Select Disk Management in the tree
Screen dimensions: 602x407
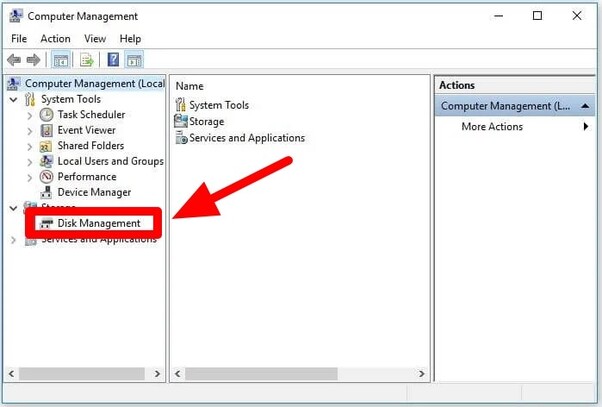(x=99, y=223)
